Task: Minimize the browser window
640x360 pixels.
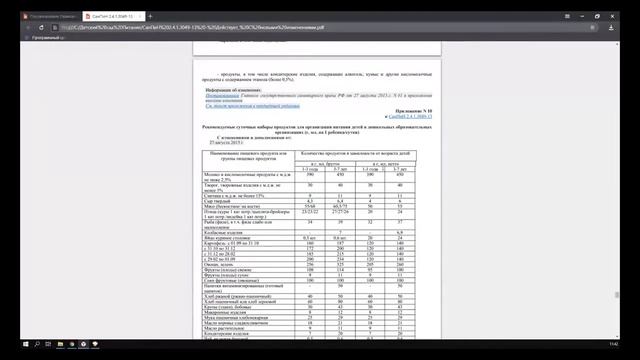Action: pos(582,16)
